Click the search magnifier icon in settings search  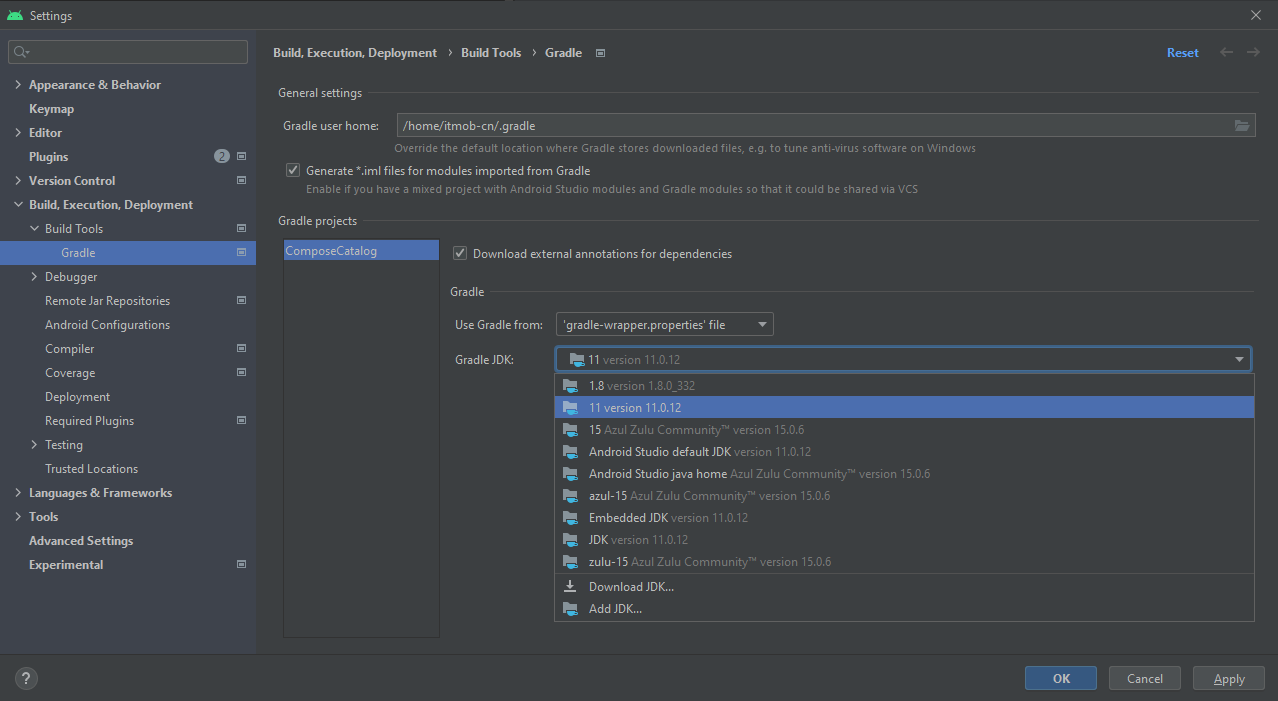(21, 52)
